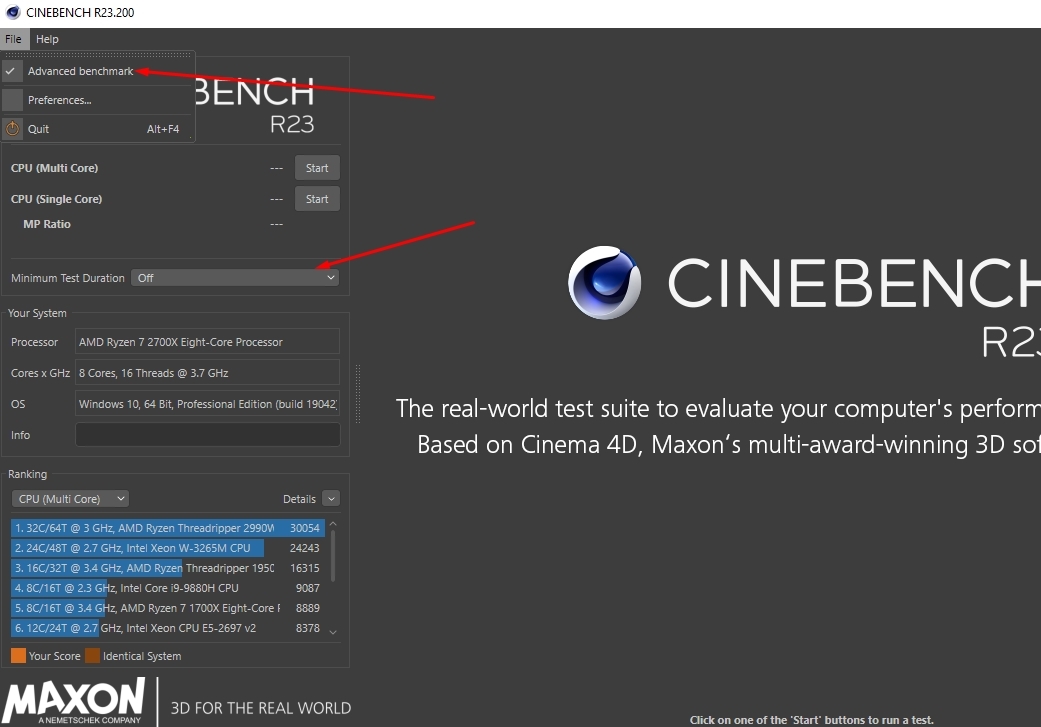Click the status hint about Start buttons
The image size is (1041, 727).
coord(811,720)
